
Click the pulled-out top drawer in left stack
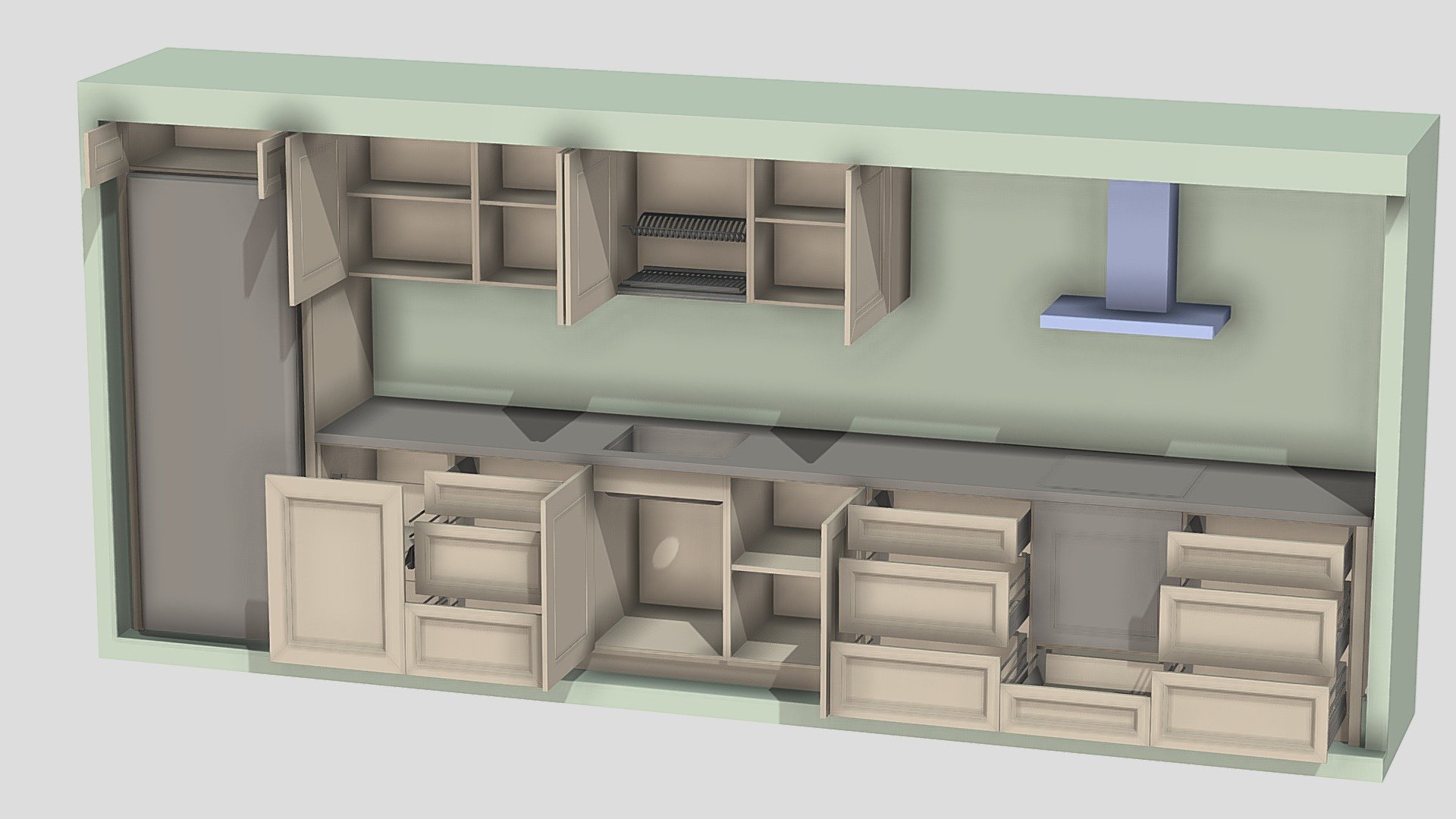coord(482,497)
